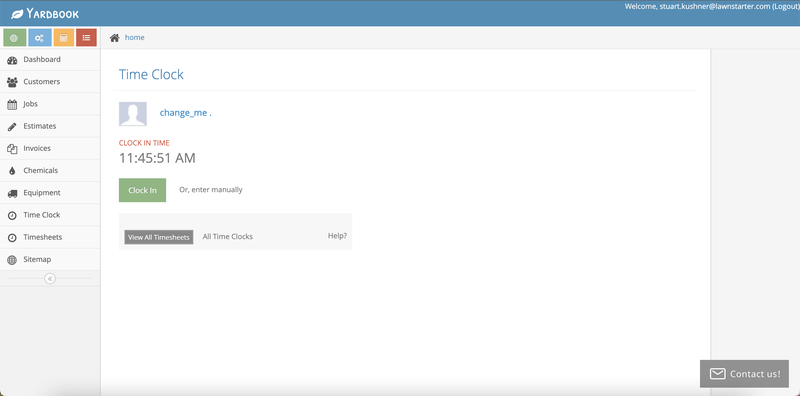This screenshot has height=396, width=800.
Task: Click the blue gears shortcut button
Action: click(39, 38)
